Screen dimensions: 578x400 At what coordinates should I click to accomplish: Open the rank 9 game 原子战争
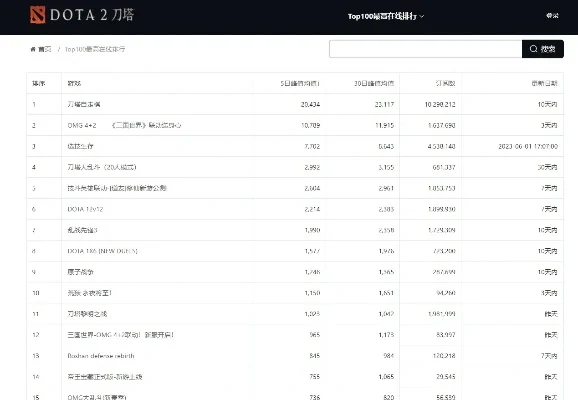coord(80,272)
